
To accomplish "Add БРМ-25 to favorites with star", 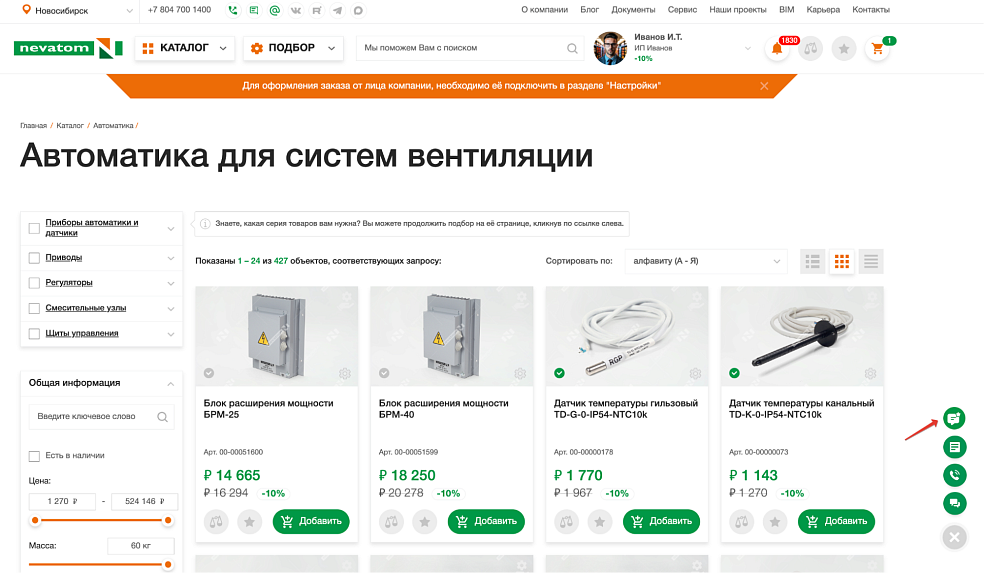I will tap(250, 521).
